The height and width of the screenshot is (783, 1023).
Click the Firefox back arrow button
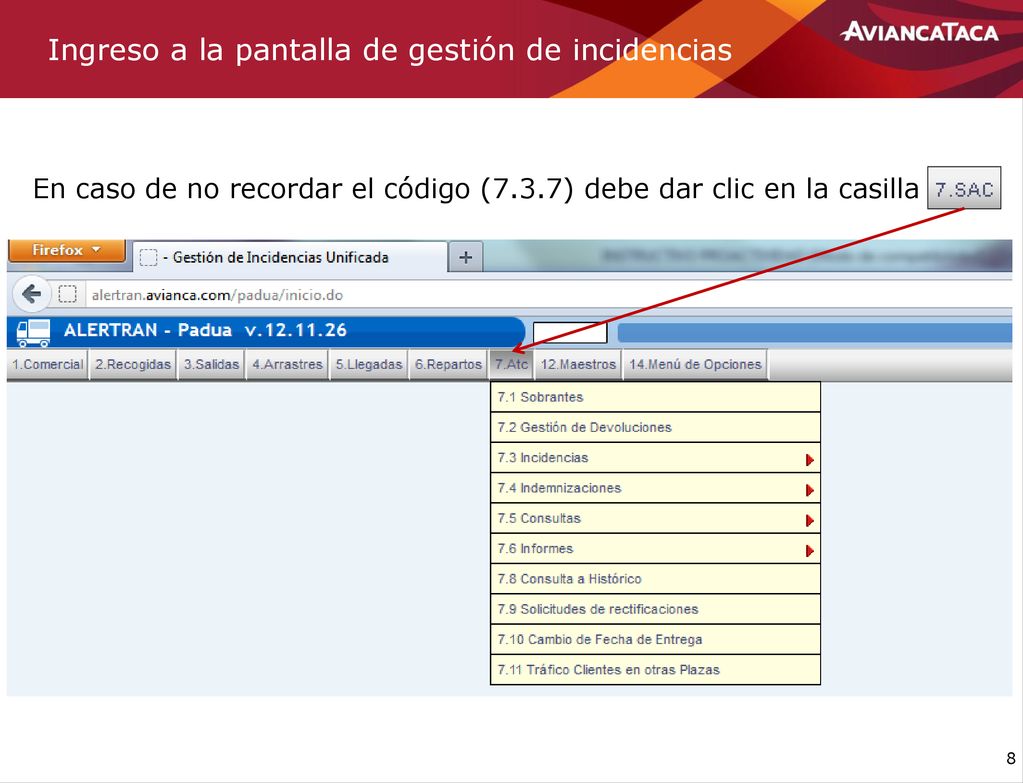coord(31,295)
